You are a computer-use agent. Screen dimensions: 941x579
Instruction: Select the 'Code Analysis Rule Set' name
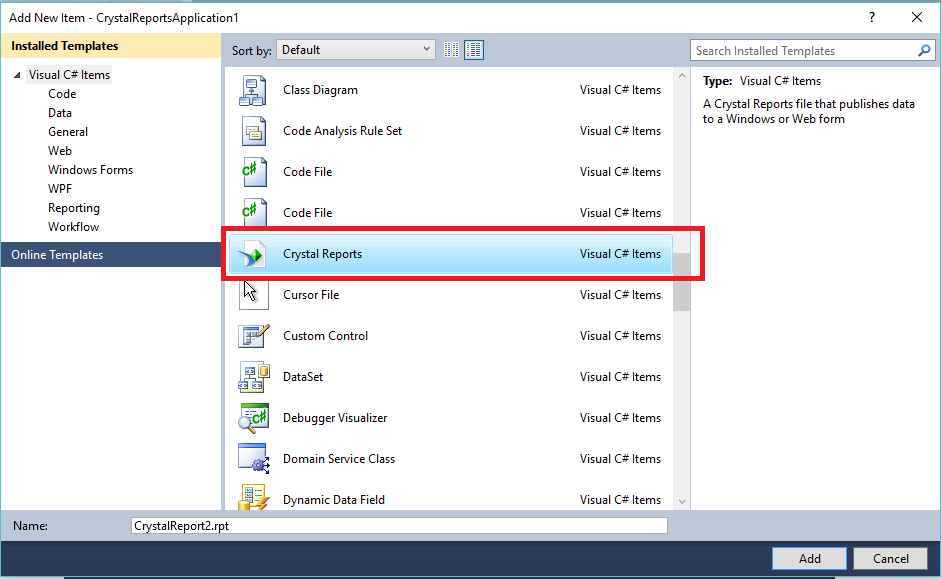click(x=342, y=131)
